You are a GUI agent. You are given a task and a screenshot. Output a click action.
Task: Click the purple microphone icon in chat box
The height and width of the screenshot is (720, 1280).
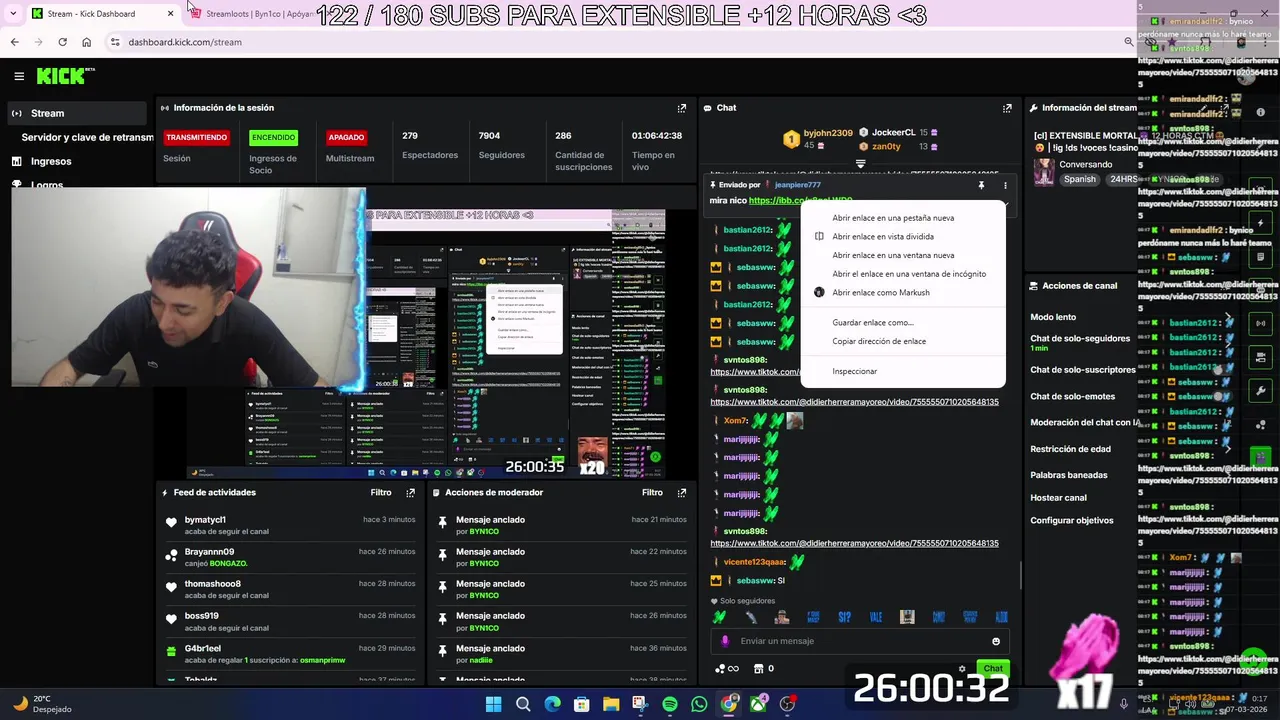coord(725,642)
